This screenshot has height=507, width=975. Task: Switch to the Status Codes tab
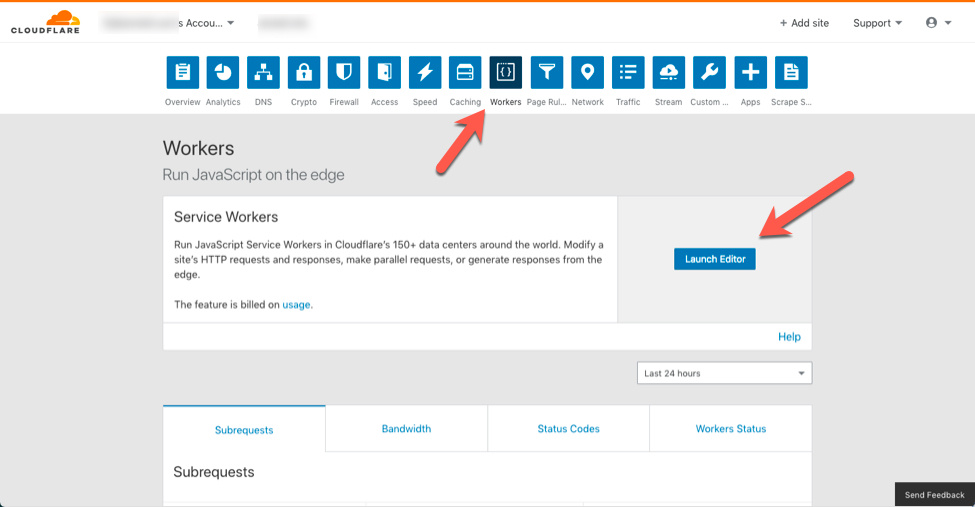tap(568, 429)
